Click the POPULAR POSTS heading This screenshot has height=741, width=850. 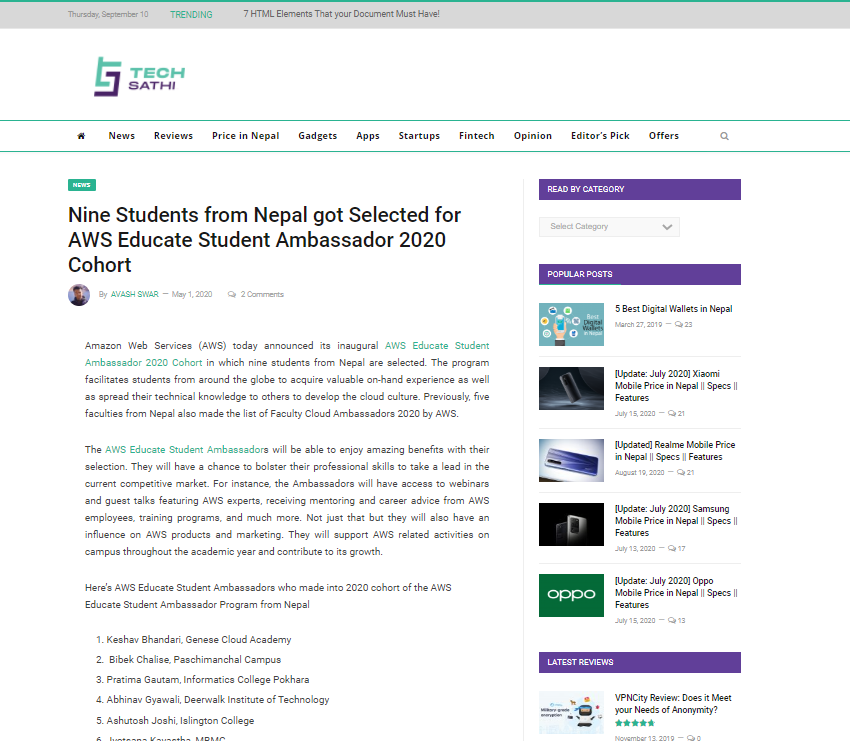click(580, 274)
